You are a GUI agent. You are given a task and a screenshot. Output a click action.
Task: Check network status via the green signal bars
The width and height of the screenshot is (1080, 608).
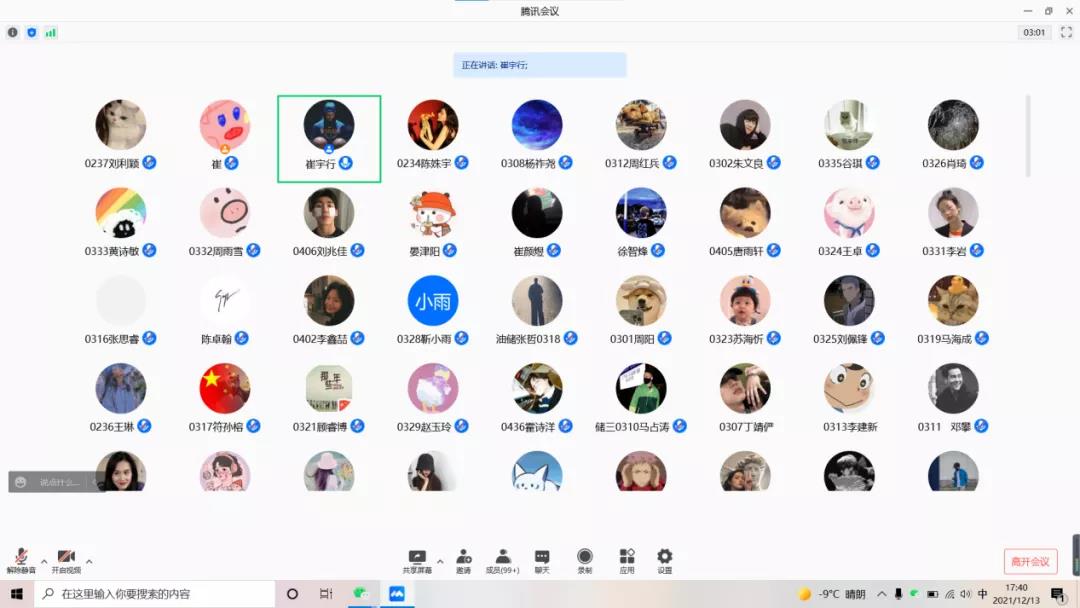[50, 32]
